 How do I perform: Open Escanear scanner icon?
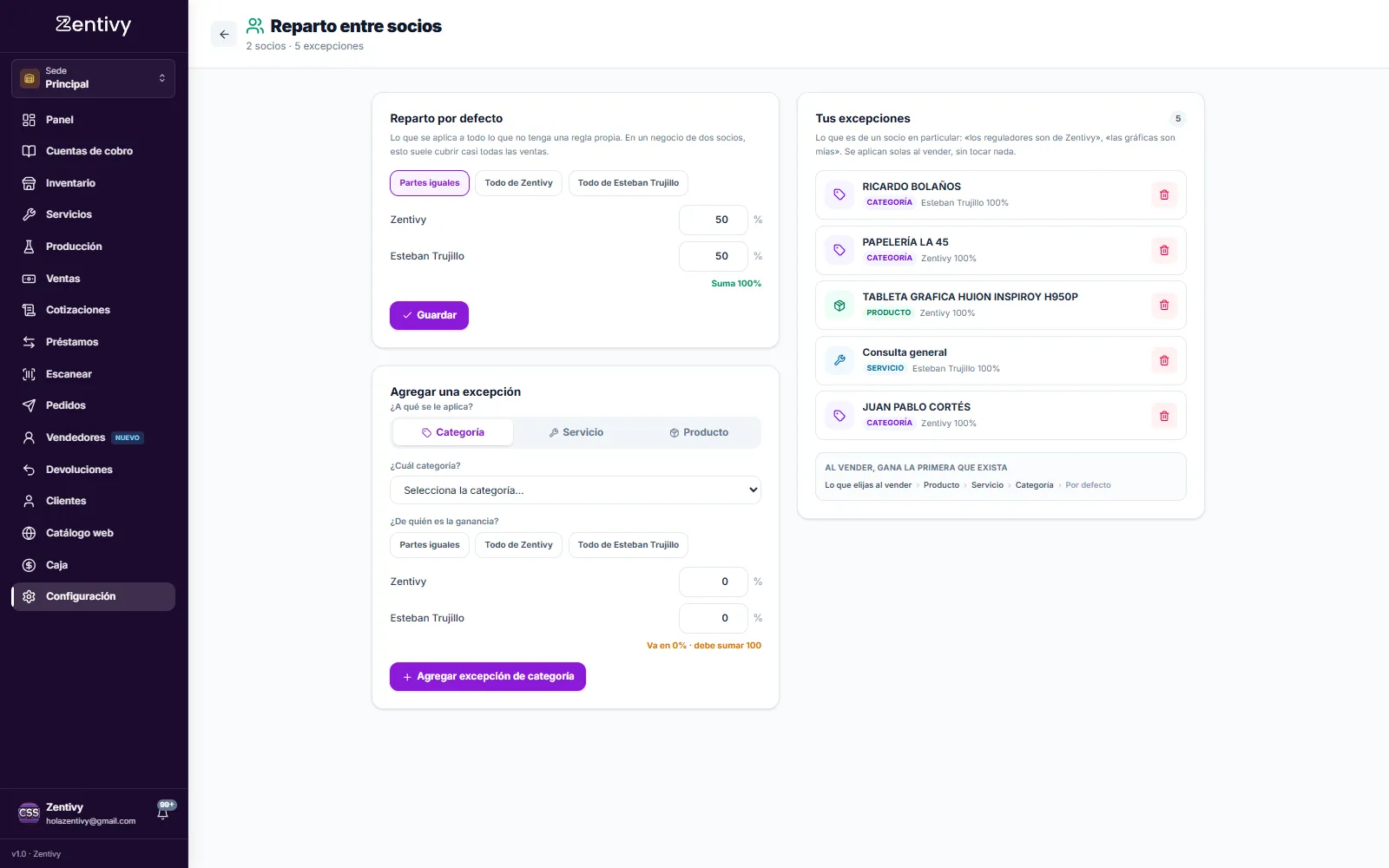(x=29, y=374)
